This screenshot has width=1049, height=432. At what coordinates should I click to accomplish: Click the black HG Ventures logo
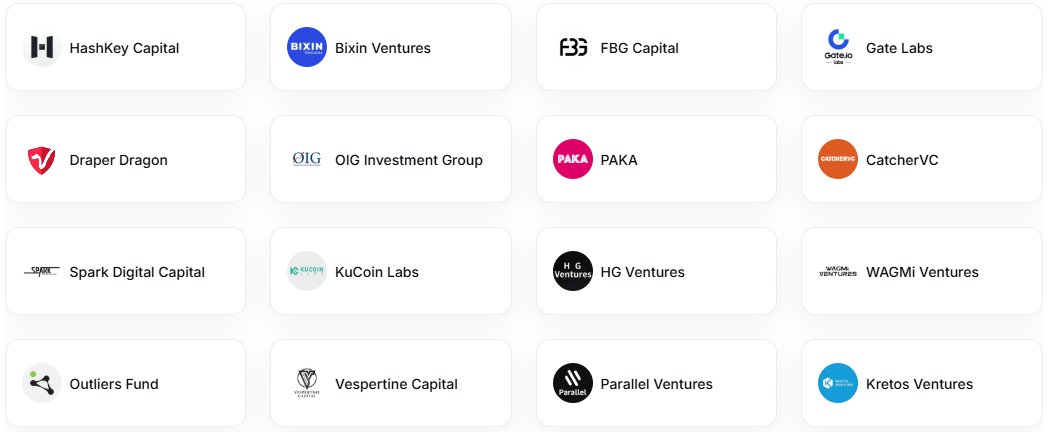pyautogui.click(x=573, y=271)
